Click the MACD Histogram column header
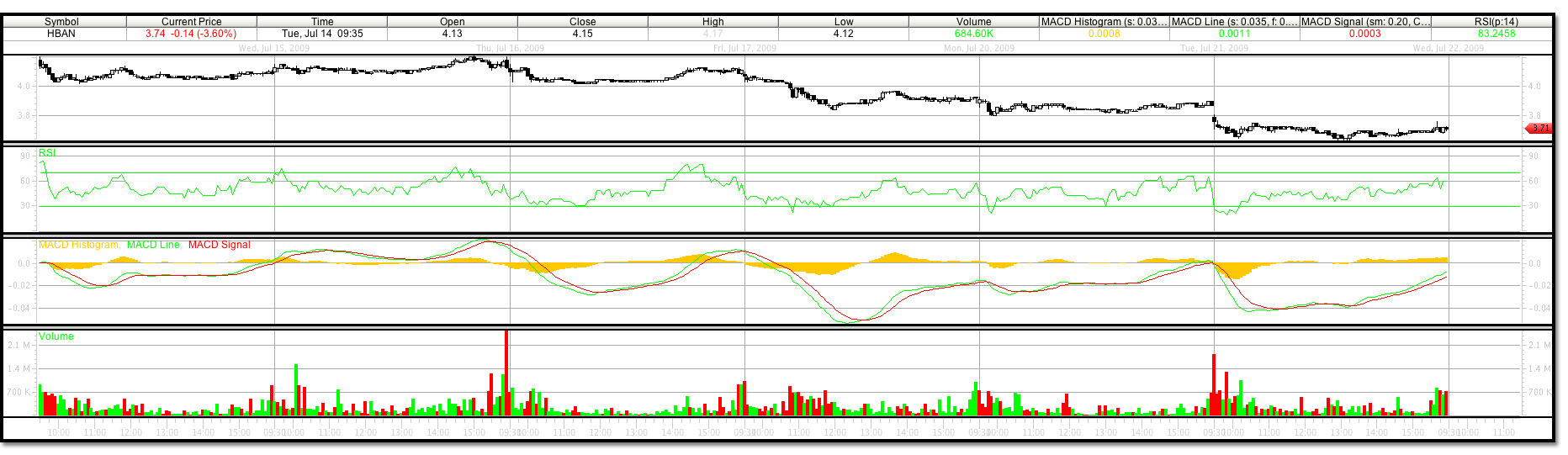The height and width of the screenshot is (455, 1568). (x=1104, y=22)
